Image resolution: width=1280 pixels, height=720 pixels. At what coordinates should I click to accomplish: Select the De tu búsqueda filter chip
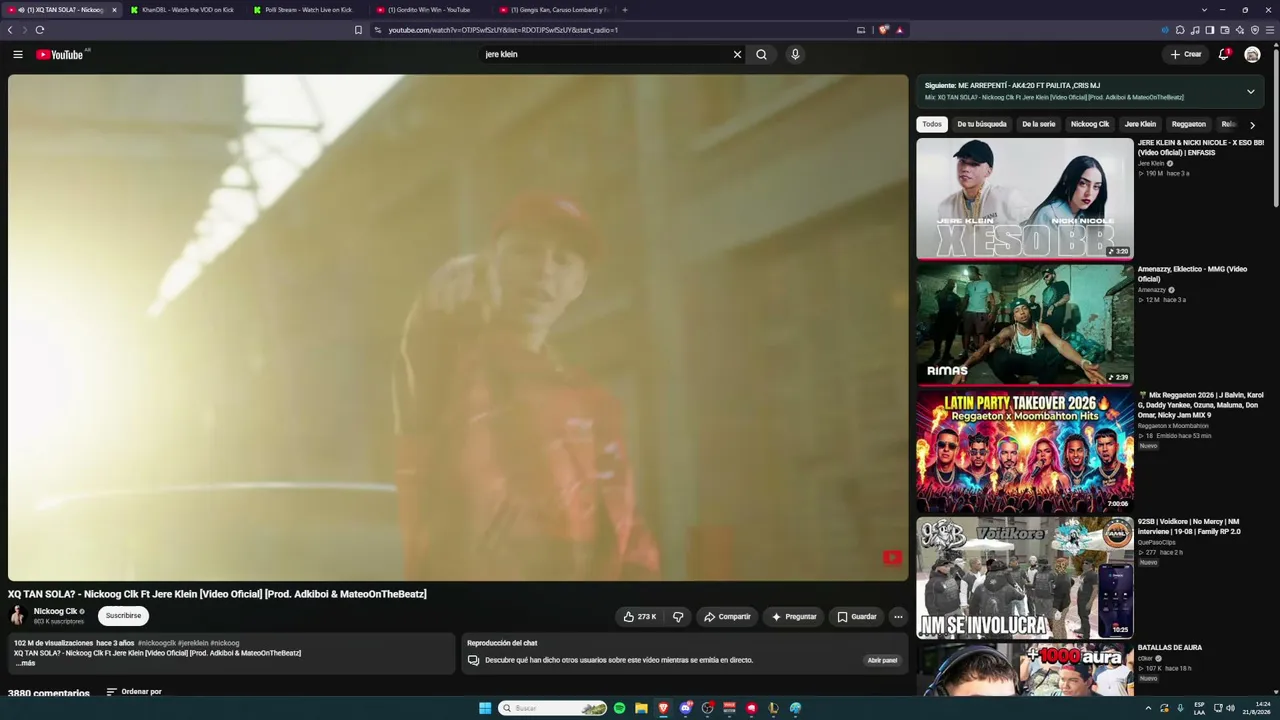982,124
